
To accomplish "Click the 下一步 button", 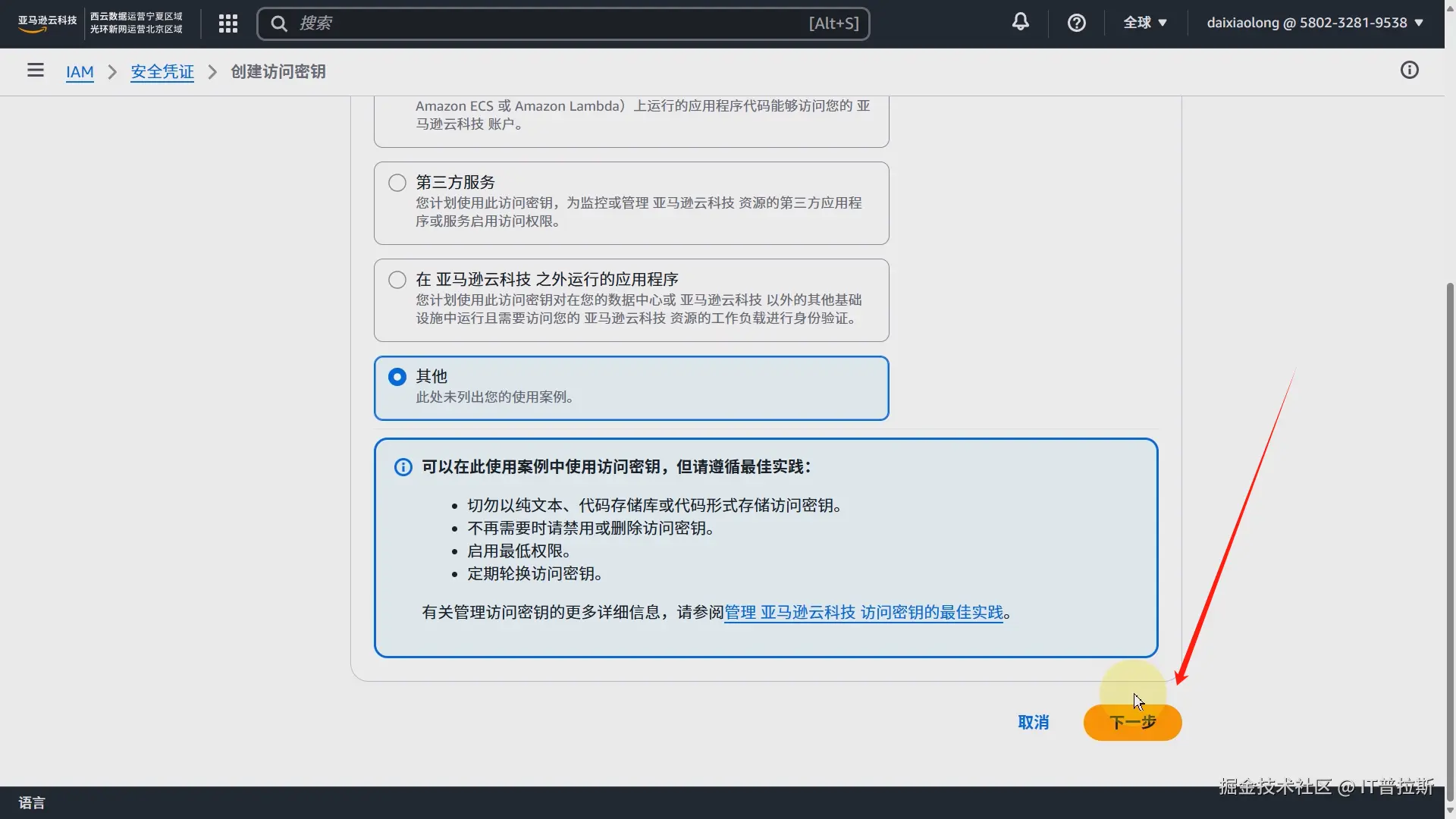I will coord(1132,723).
